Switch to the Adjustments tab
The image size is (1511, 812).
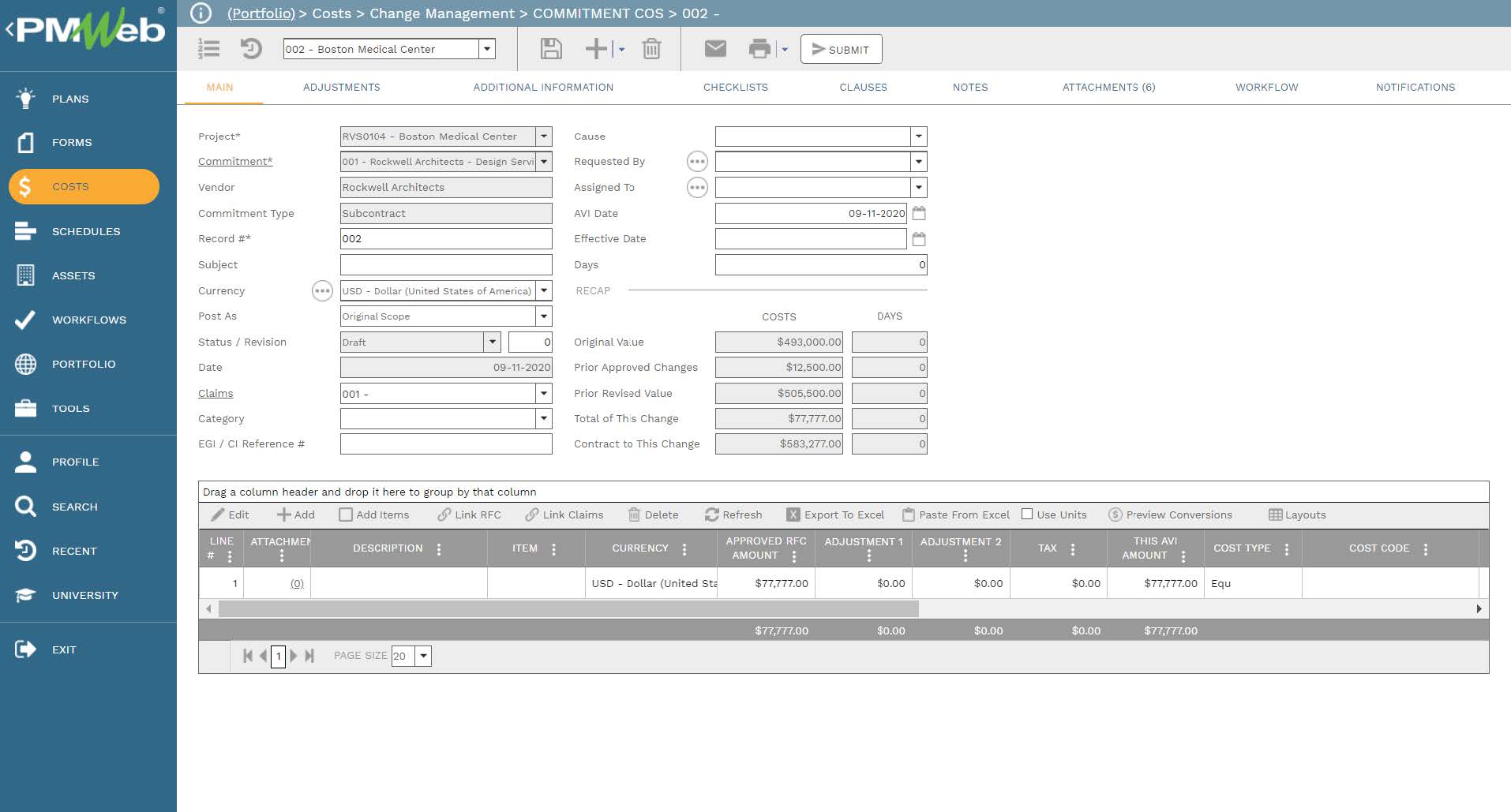(342, 88)
